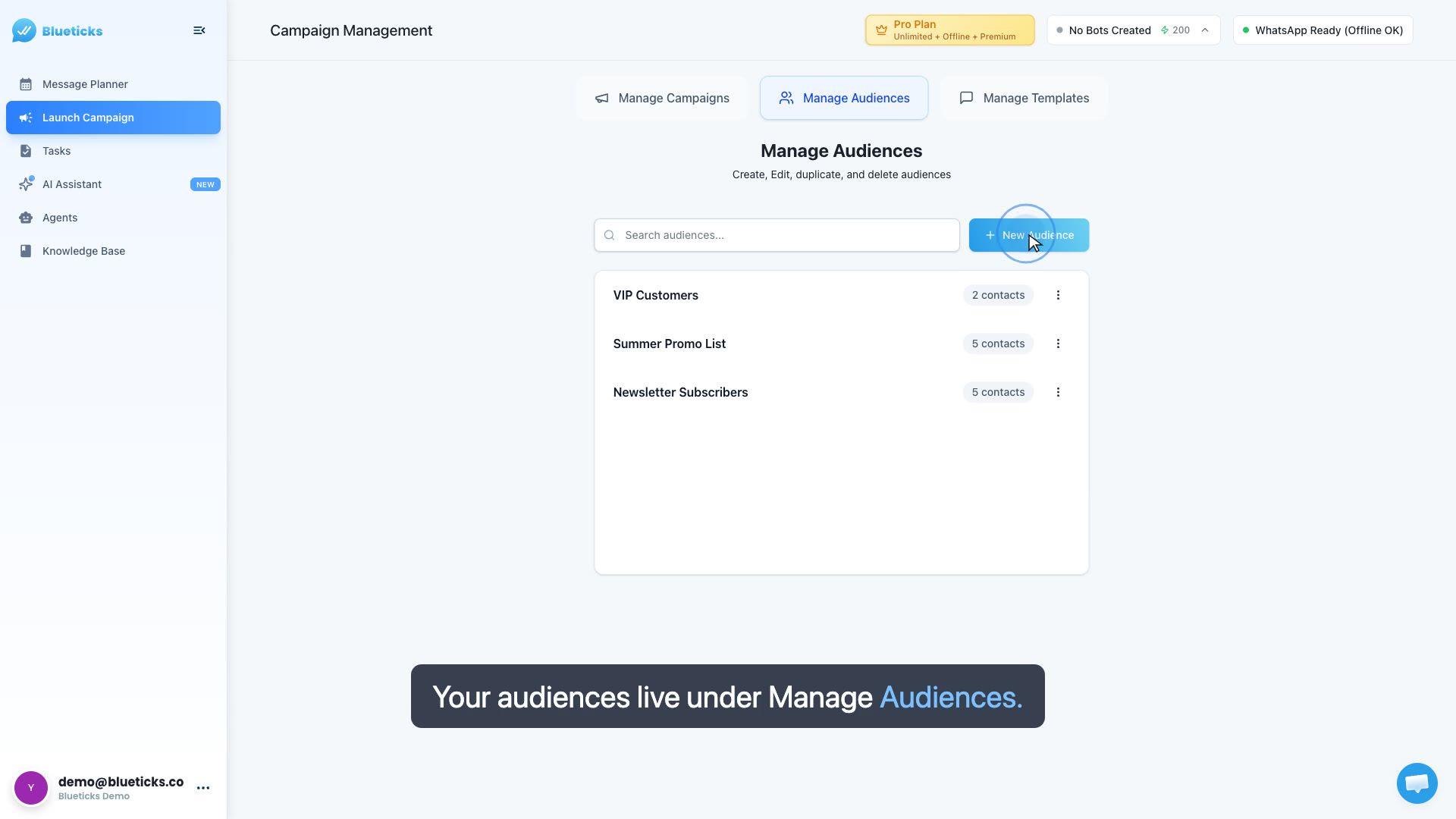Click the 2 contacts badge for VIP Customers

click(x=998, y=295)
